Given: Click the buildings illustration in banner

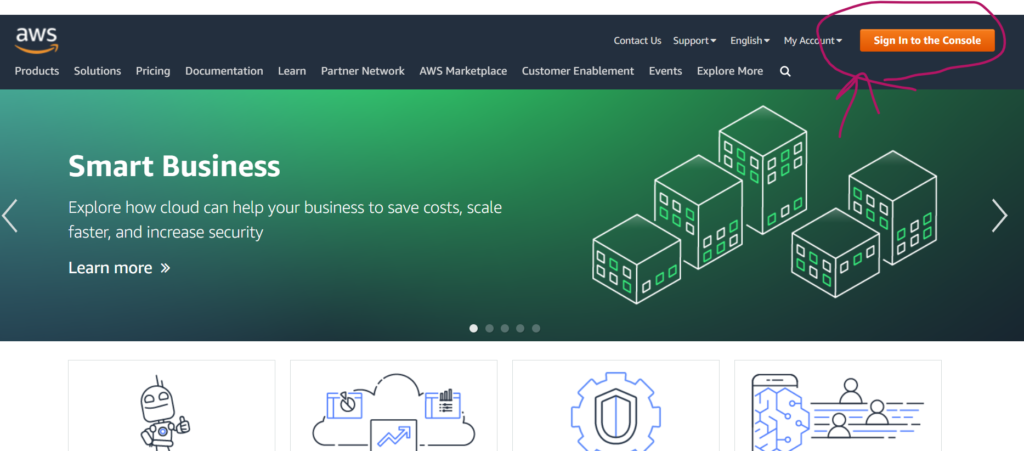Looking at the screenshot, I should click(765, 204).
